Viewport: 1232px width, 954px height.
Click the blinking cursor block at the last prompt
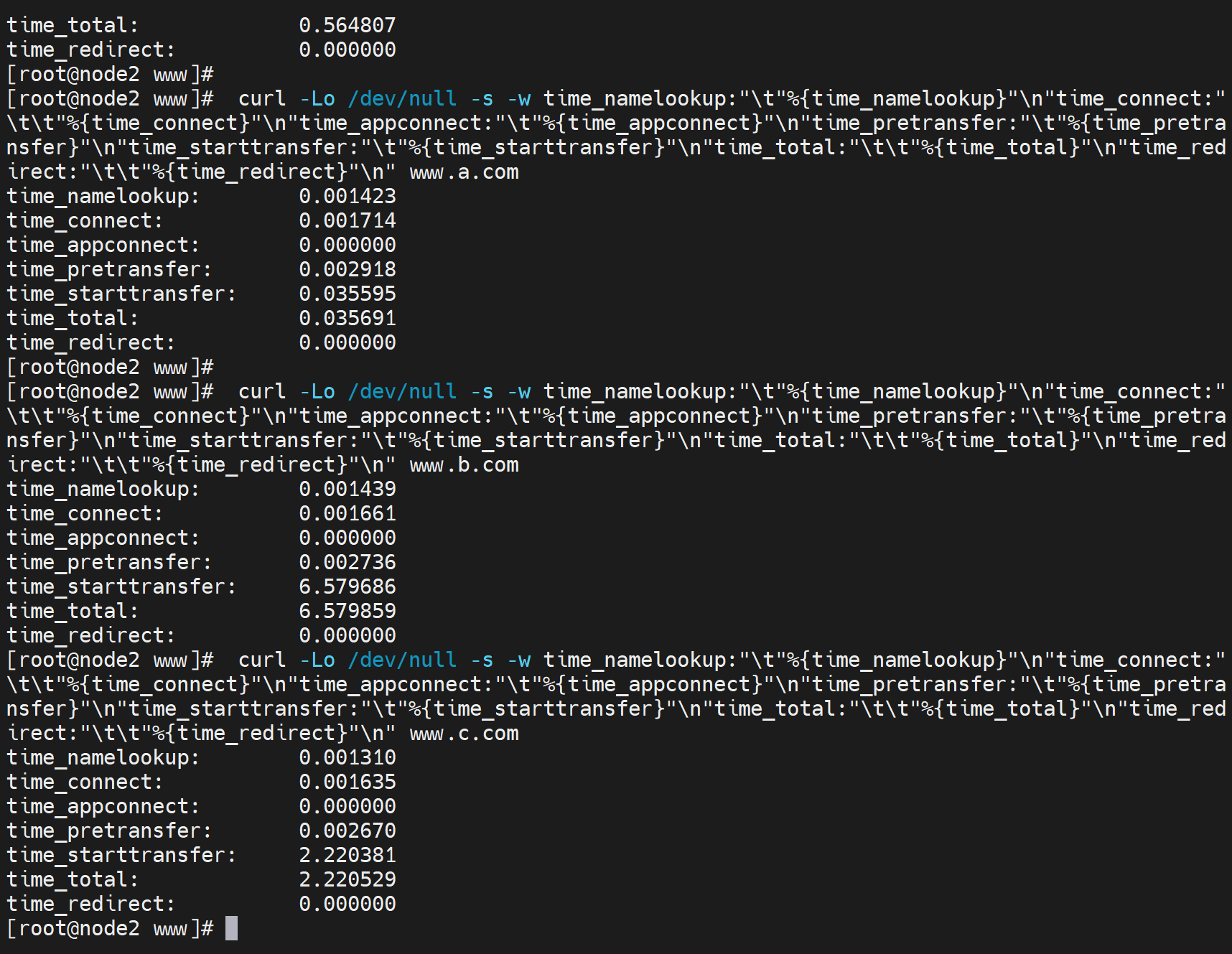tap(231, 928)
